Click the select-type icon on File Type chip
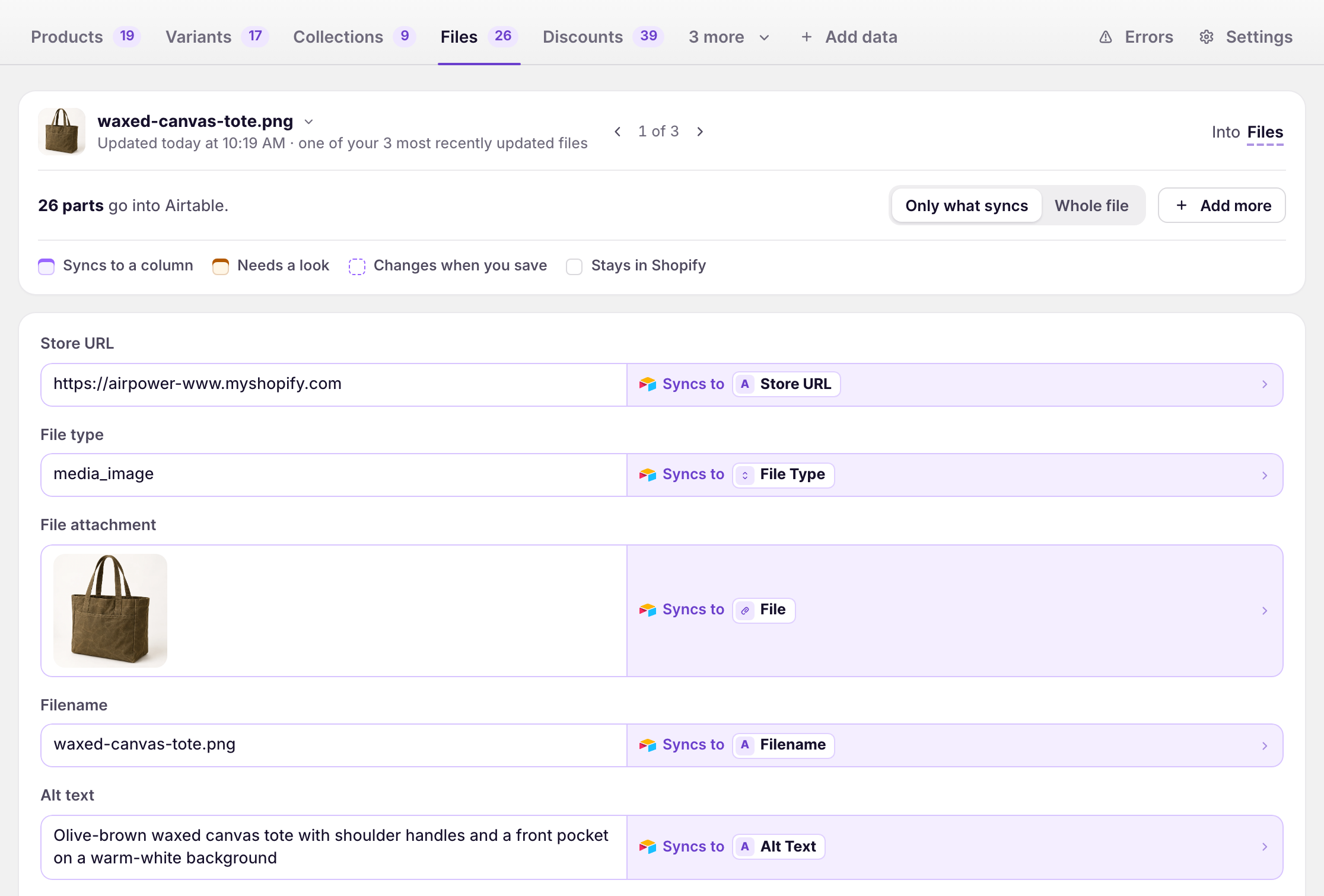The width and height of the screenshot is (1324, 896). pos(744,475)
